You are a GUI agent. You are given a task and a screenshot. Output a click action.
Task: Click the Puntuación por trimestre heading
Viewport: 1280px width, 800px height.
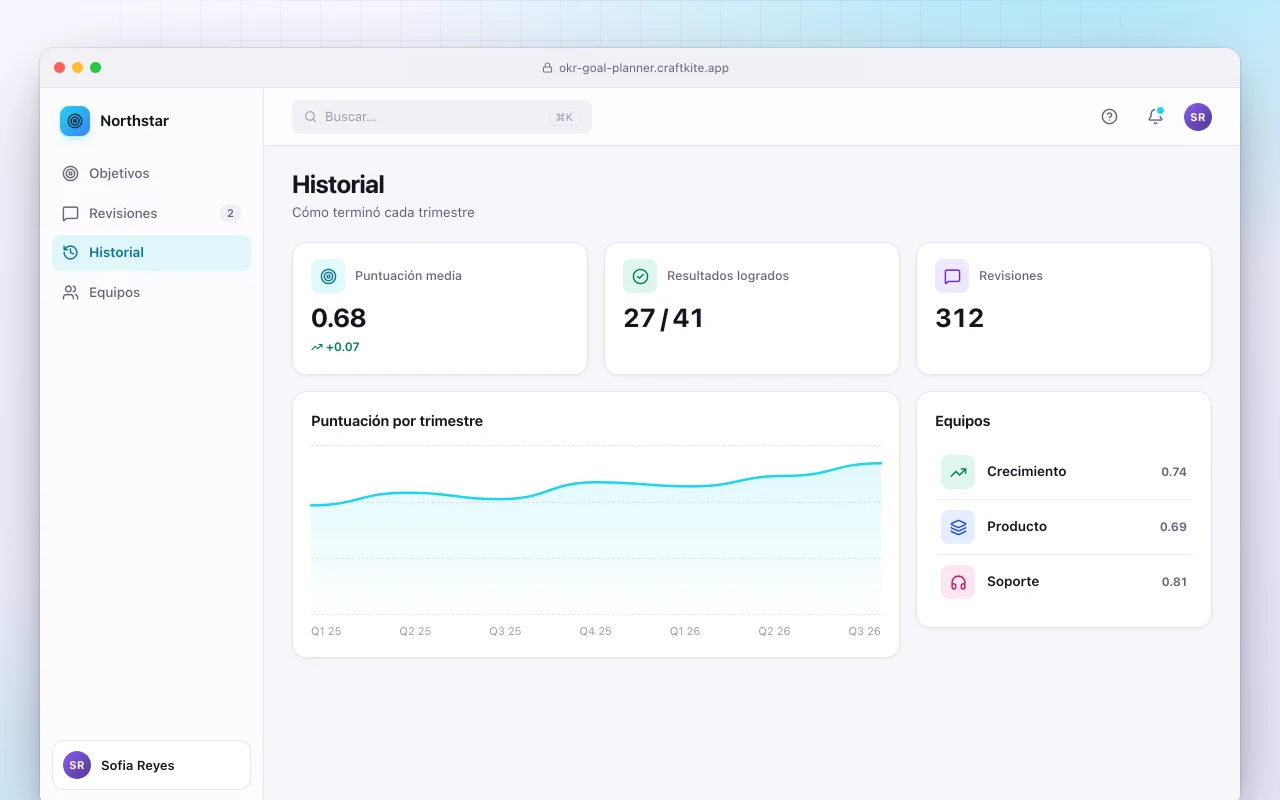397,421
